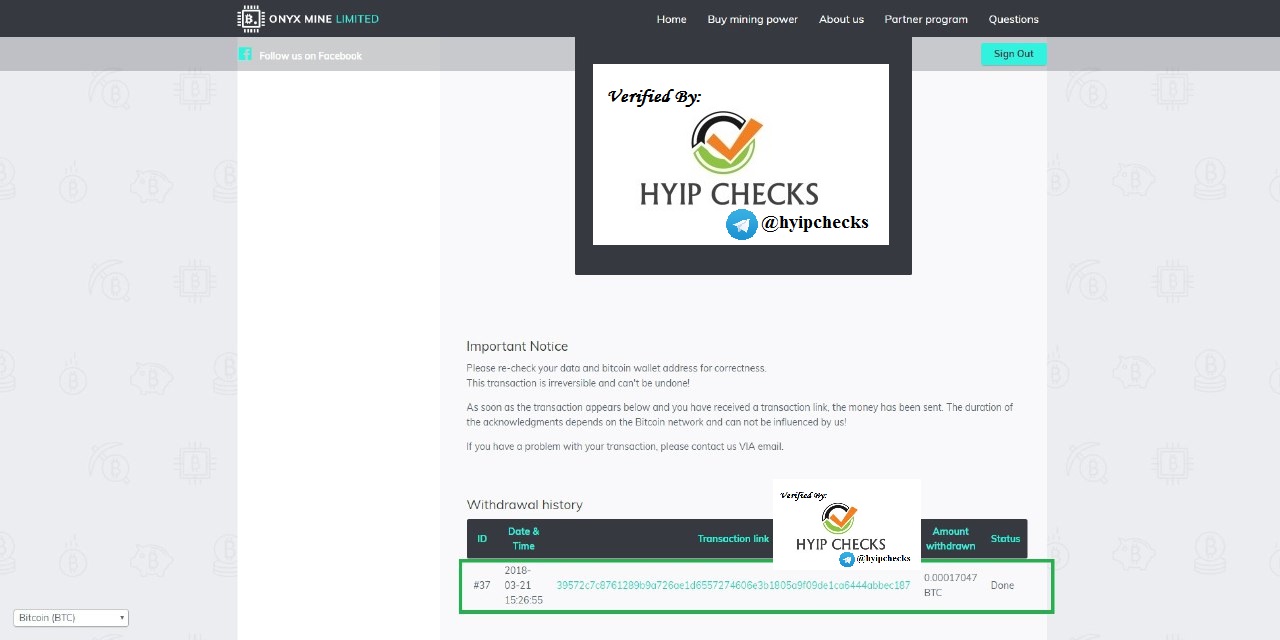The width and height of the screenshot is (1280, 640).
Task: Click the Onyx Mine chip logo icon
Action: coord(250,19)
